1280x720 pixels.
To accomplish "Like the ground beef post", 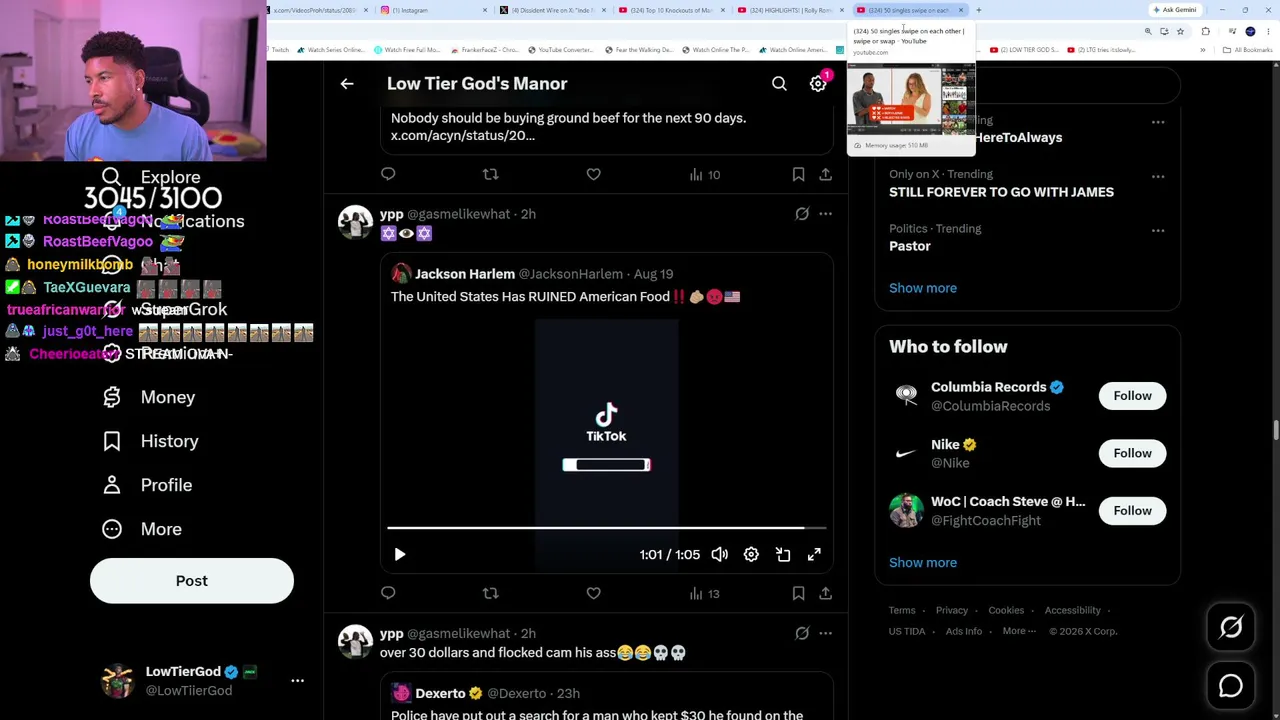I will (x=593, y=174).
